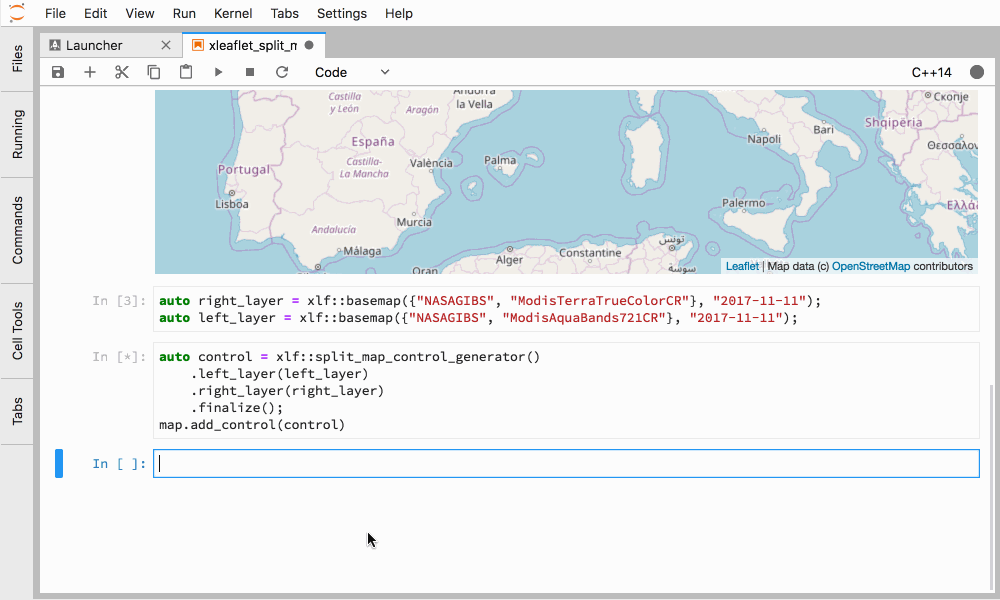
Task: Click "ModisTerraTrueColorCR" string in code
Action: point(599,300)
